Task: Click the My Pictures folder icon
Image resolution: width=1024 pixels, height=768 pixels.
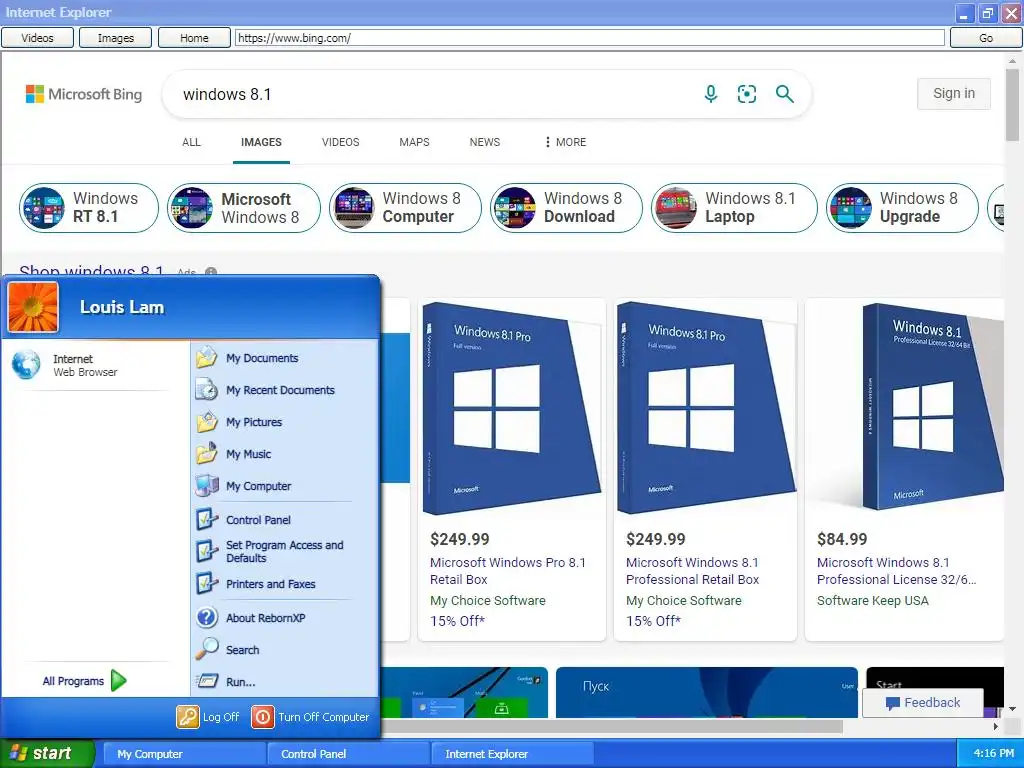Action: 207,422
